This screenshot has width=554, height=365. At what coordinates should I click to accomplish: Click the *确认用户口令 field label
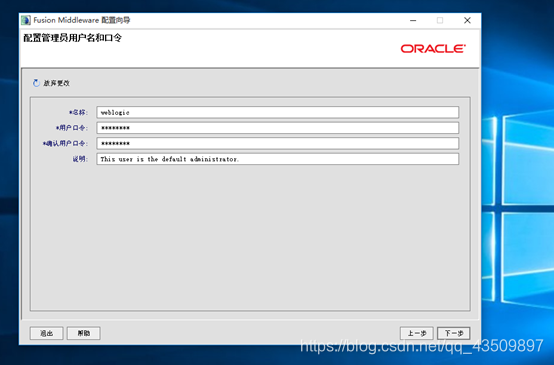(x=65, y=143)
